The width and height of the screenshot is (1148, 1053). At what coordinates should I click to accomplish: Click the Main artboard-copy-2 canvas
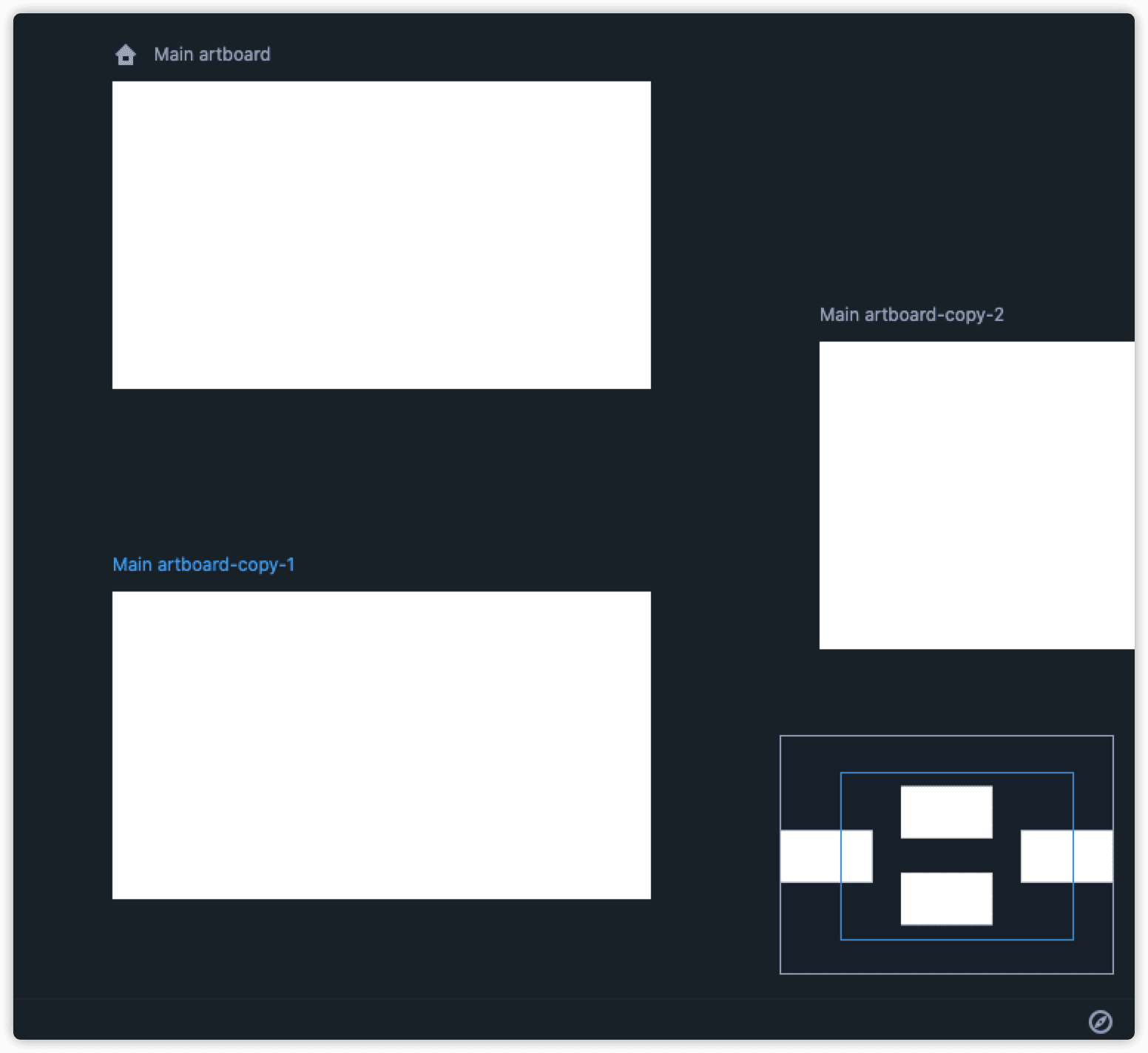click(977, 495)
